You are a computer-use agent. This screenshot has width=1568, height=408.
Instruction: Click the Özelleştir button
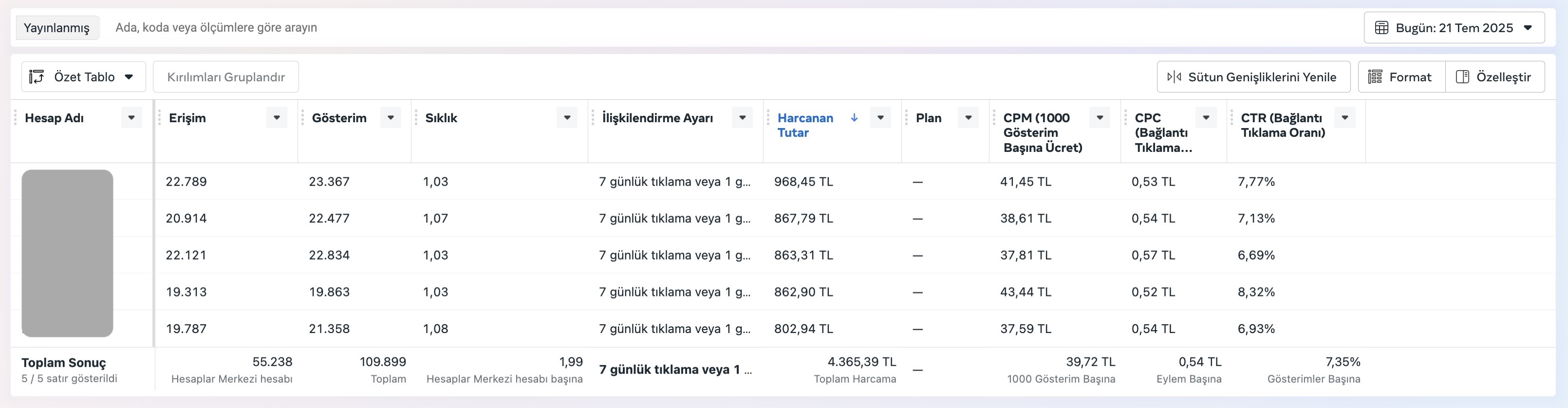(x=1495, y=77)
